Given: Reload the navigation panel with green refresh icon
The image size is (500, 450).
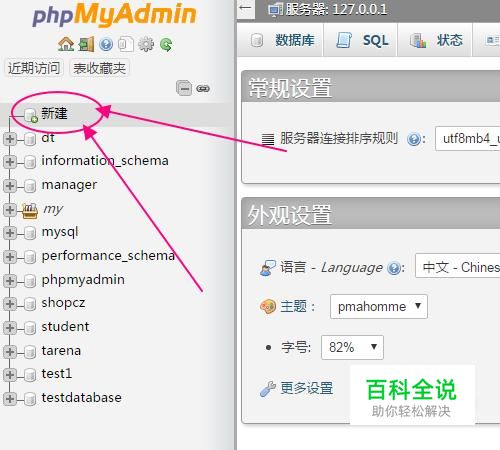Looking at the screenshot, I should [166, 44].
